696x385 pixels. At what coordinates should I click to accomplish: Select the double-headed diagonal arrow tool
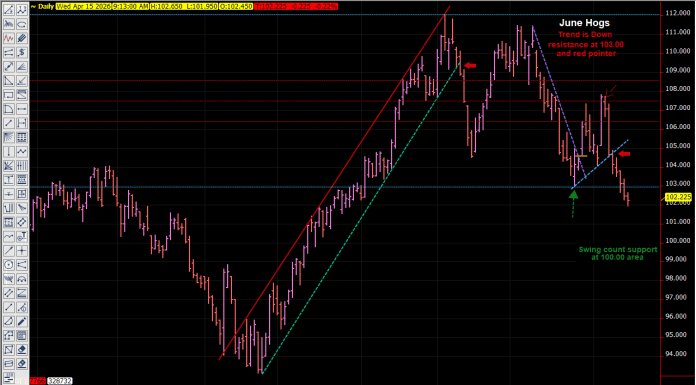click(8, 67)
